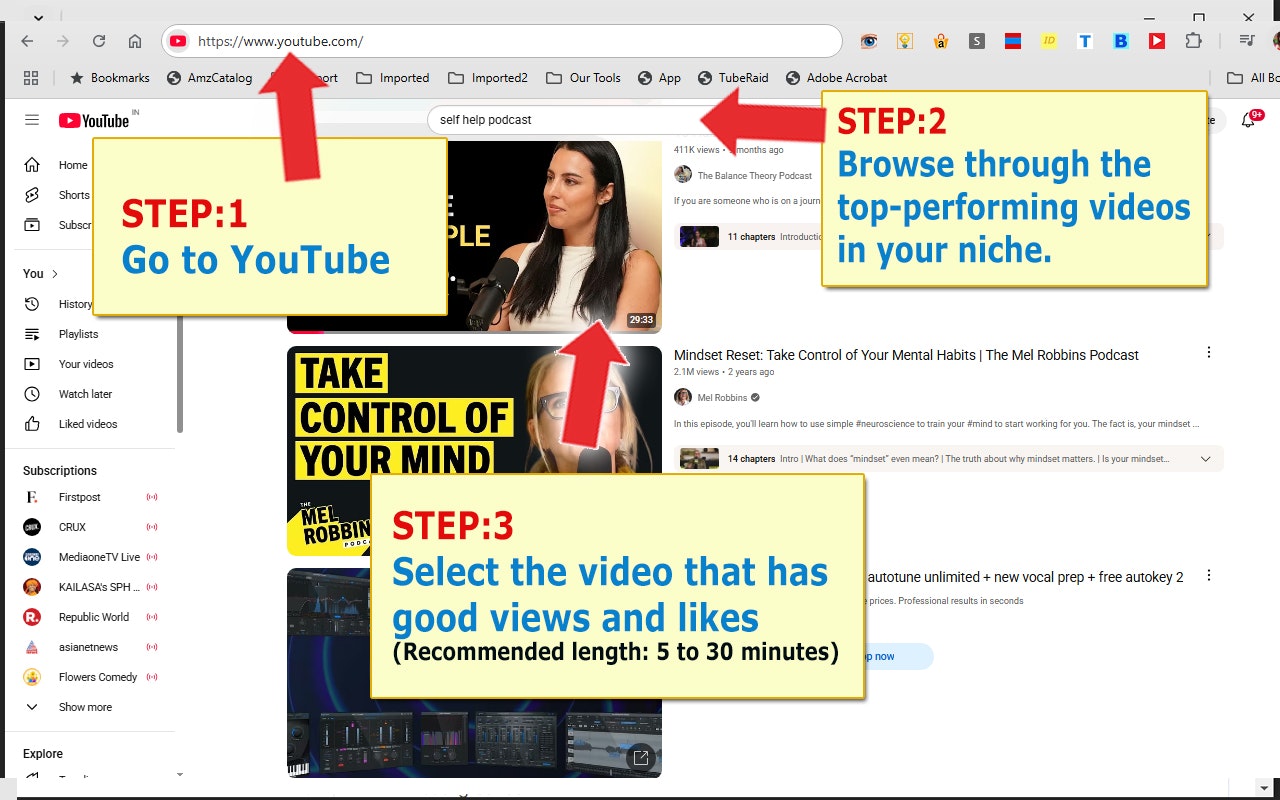
Task: Click the lightbulb extension icon
Action: click(905, 41)
